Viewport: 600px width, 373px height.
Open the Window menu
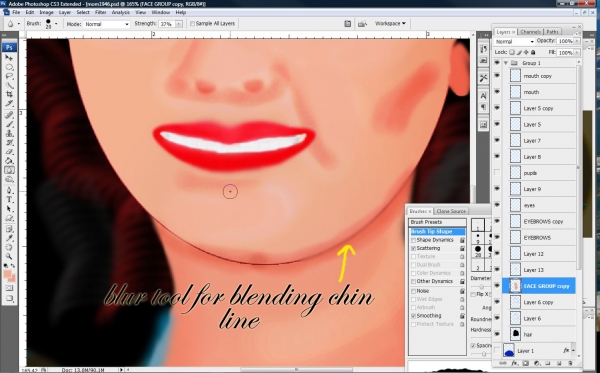pos(160,12)
